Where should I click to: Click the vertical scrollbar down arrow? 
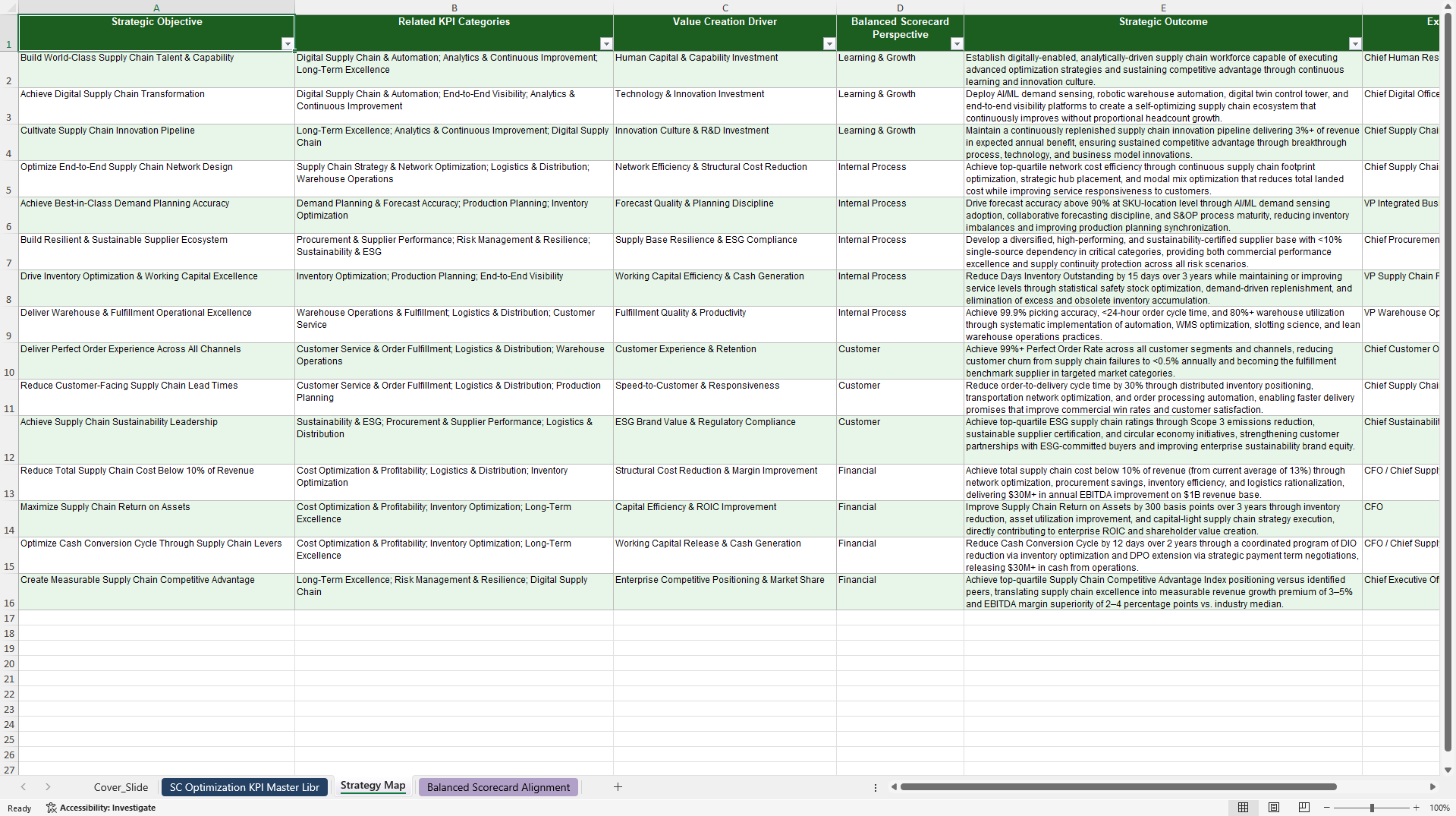click(1448, 770)
